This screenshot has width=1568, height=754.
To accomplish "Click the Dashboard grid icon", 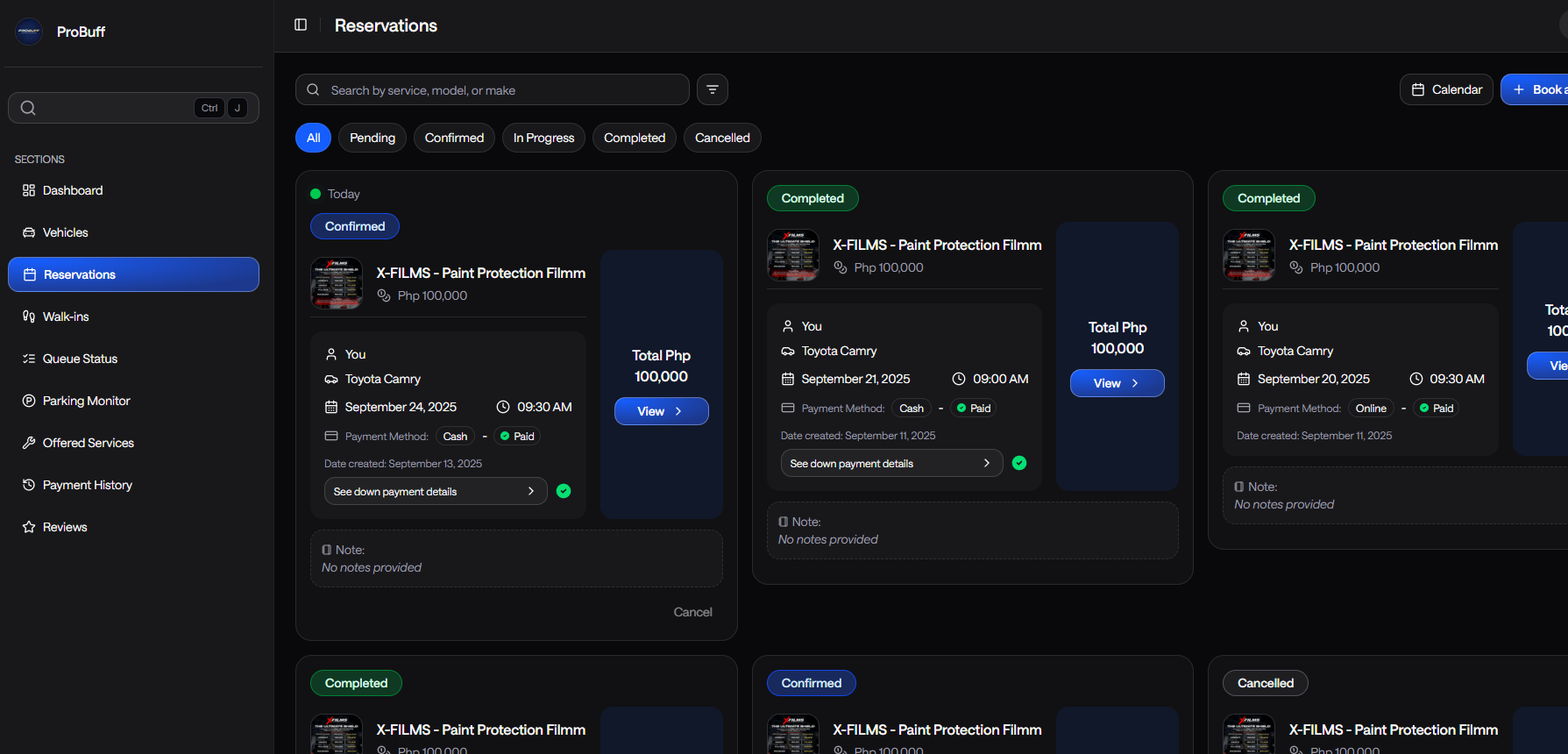I will click(29, 190).
